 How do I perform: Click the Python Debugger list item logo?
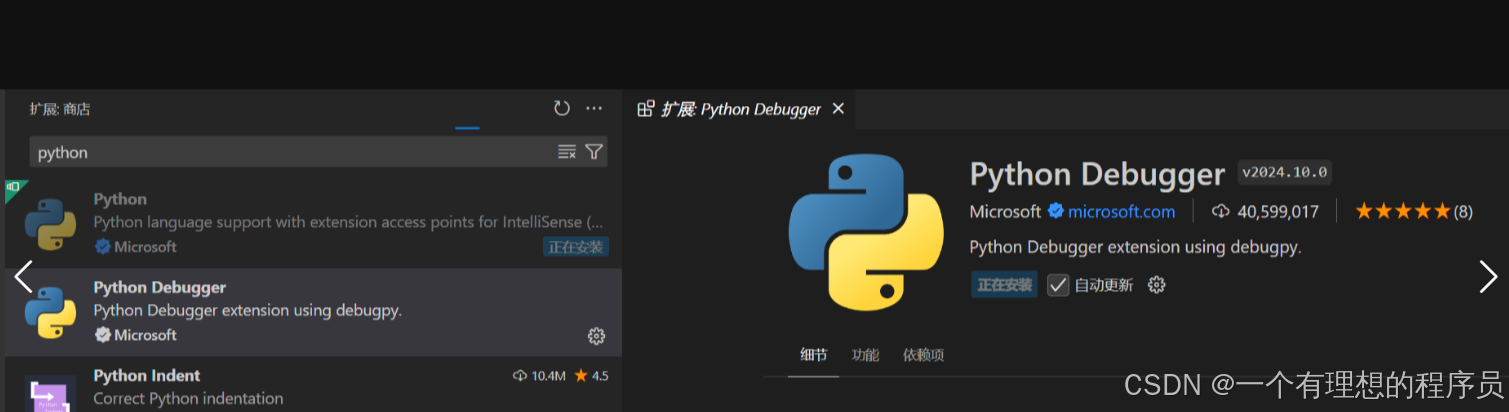pyautogui.click(x=50, y=312)
